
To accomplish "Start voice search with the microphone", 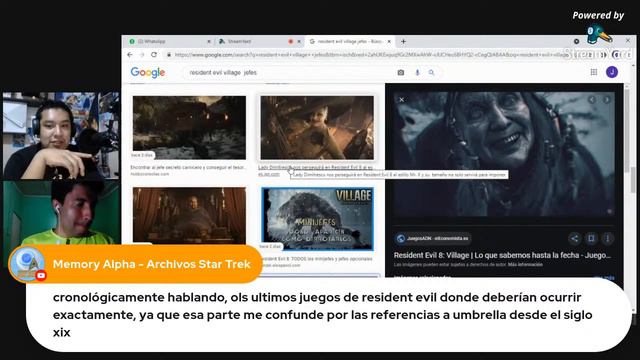I will [417, 73].
